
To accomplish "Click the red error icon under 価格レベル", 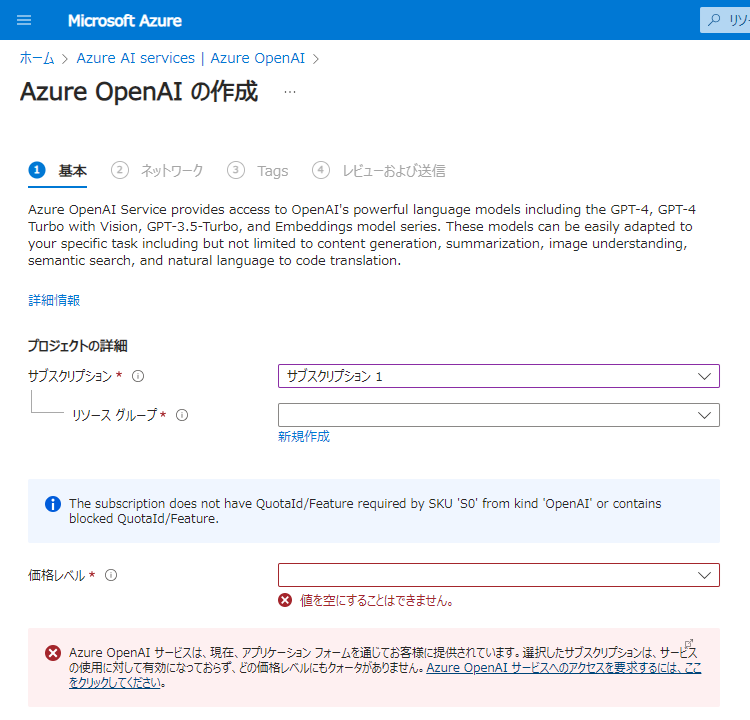I will (x=285, y=600).
